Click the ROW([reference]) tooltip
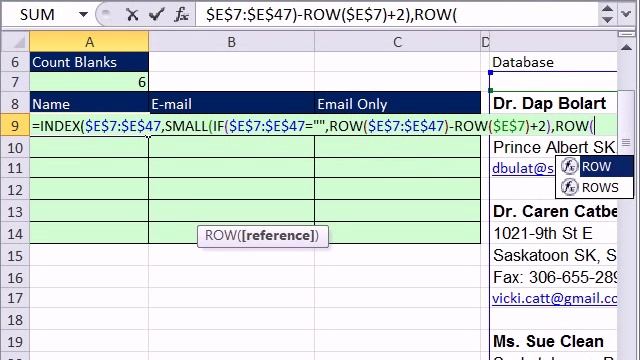 point(262,236)
